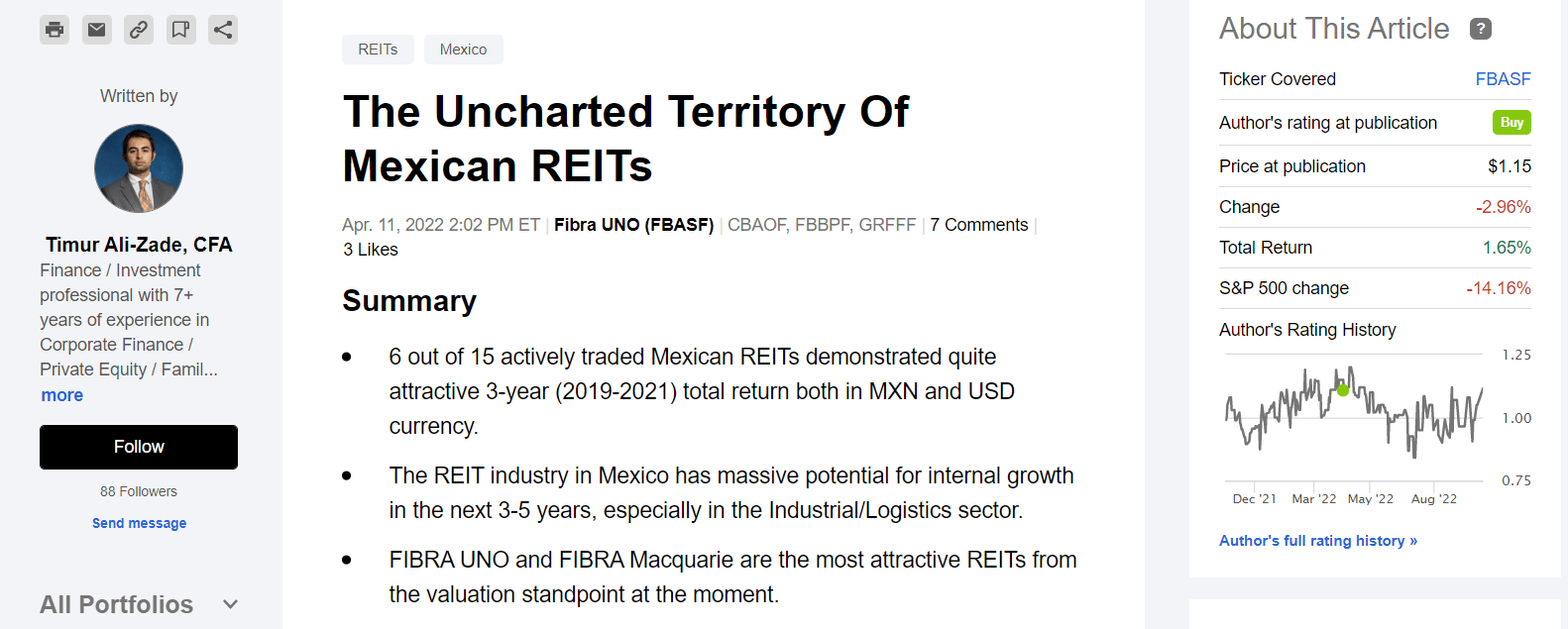Screen dimensions: 1568x629
Task: Open author's full rating history
Action: click(x=1318, y=541)
